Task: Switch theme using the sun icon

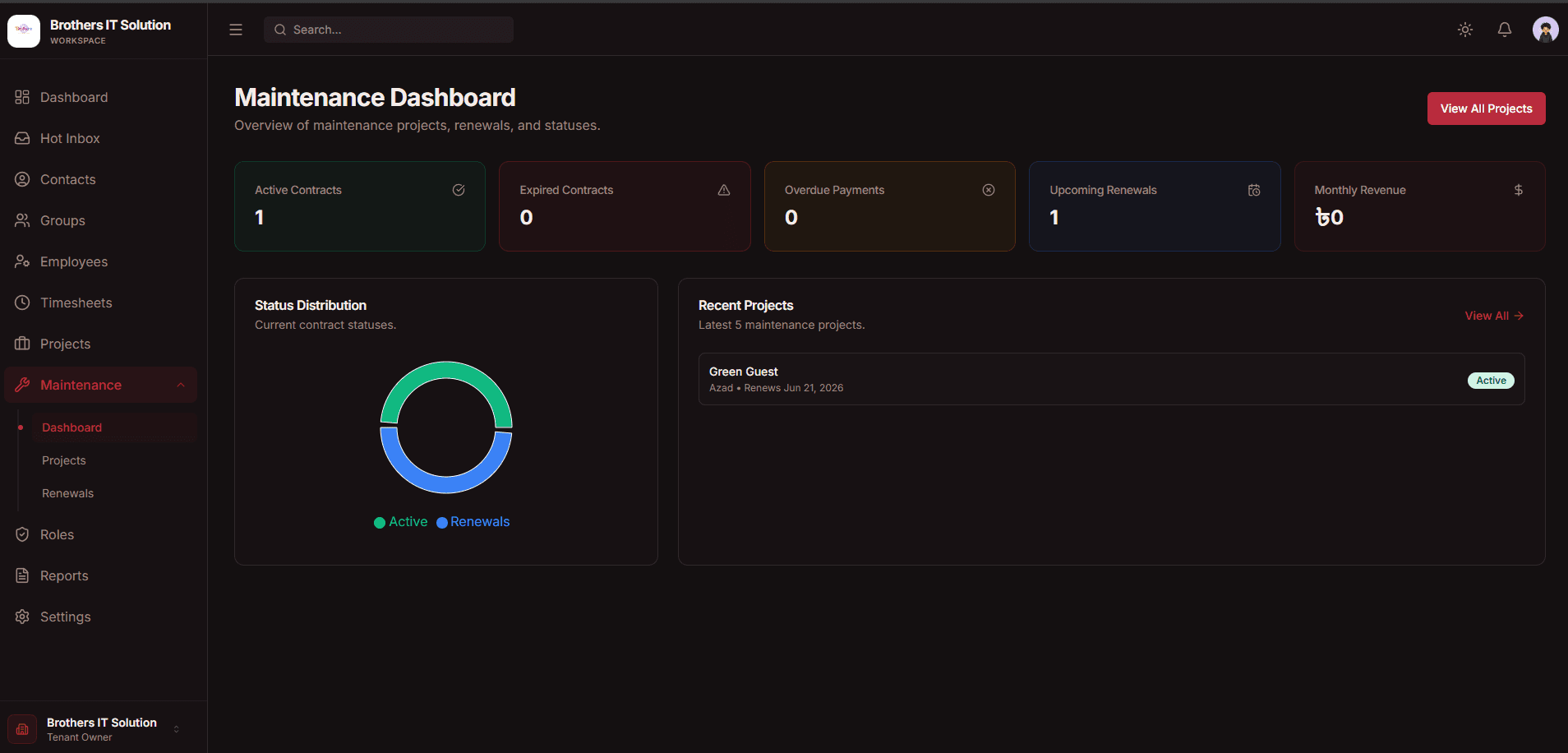Action: (x=1465, y=30)
